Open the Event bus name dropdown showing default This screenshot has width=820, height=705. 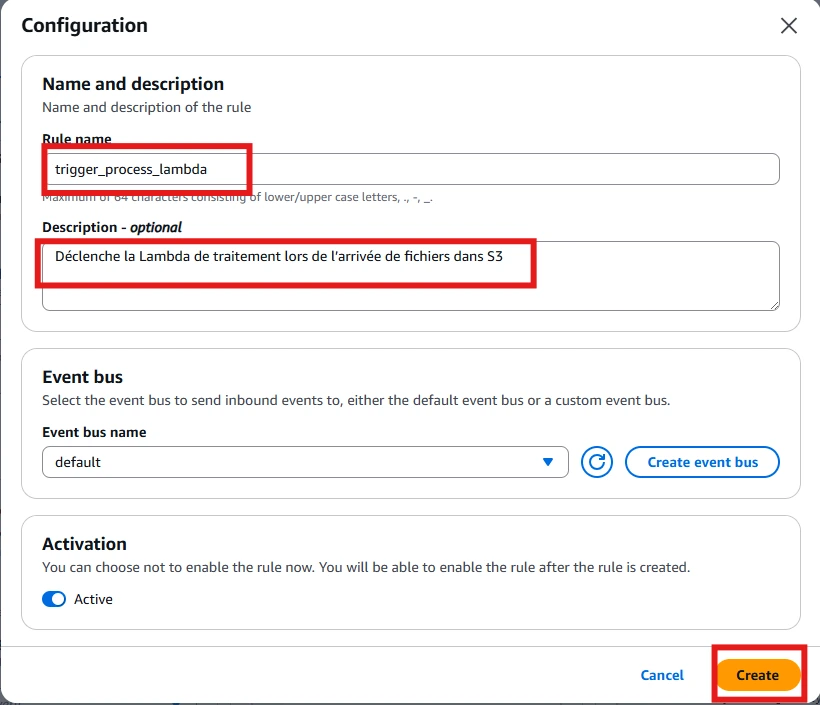pyautogui.click(x=300, y=462)
